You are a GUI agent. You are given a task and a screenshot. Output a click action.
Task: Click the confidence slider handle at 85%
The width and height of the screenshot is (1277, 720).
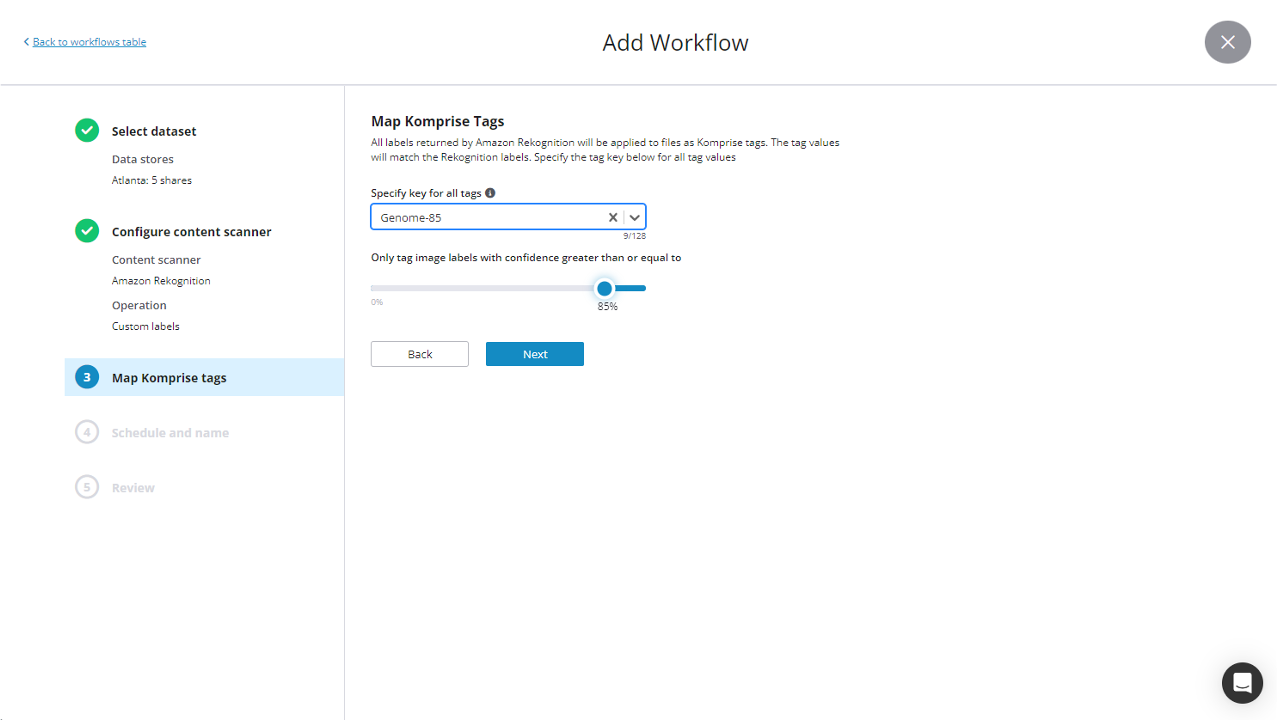[x=604, y=288]
